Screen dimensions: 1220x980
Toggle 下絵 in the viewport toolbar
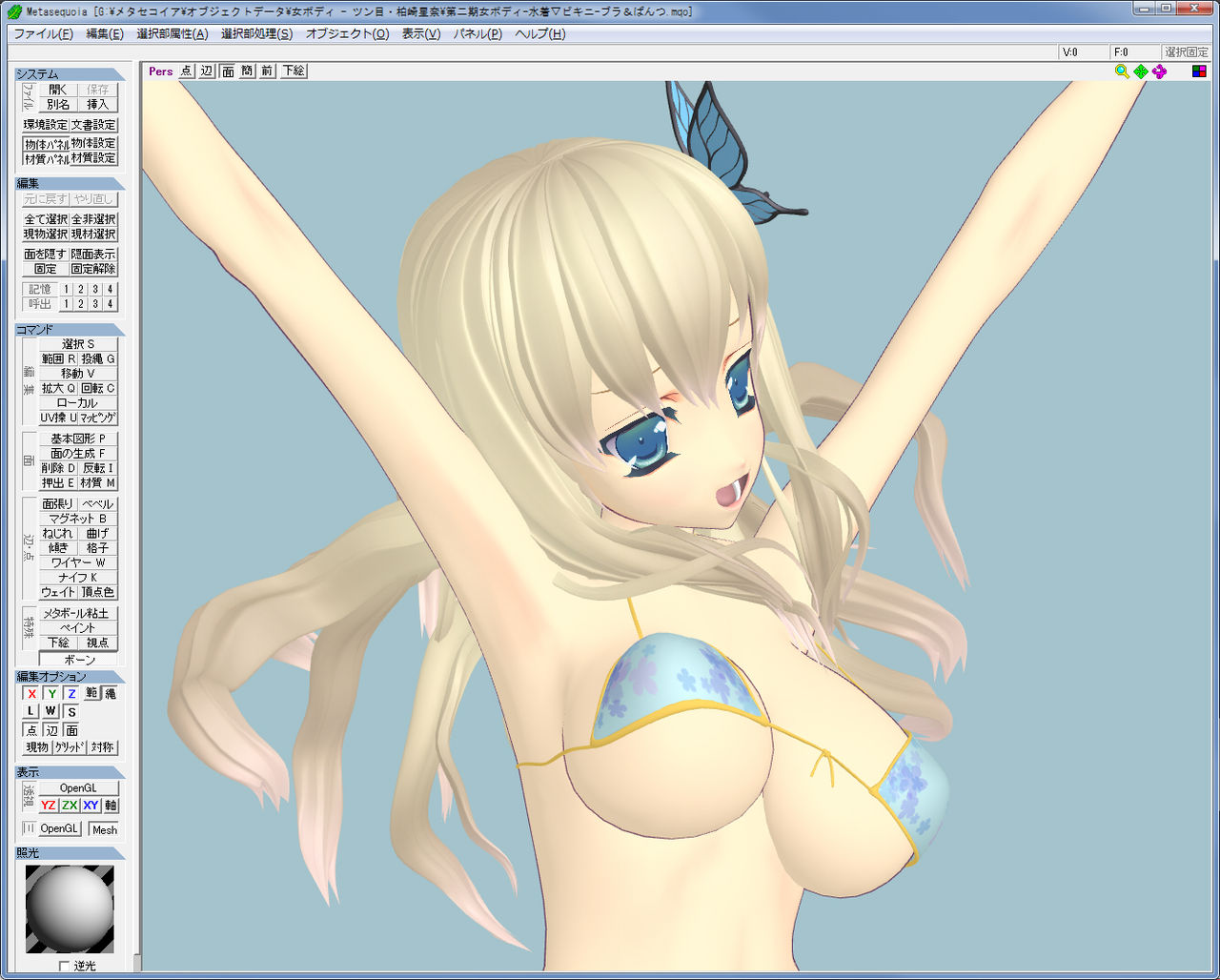pos(293,71)
